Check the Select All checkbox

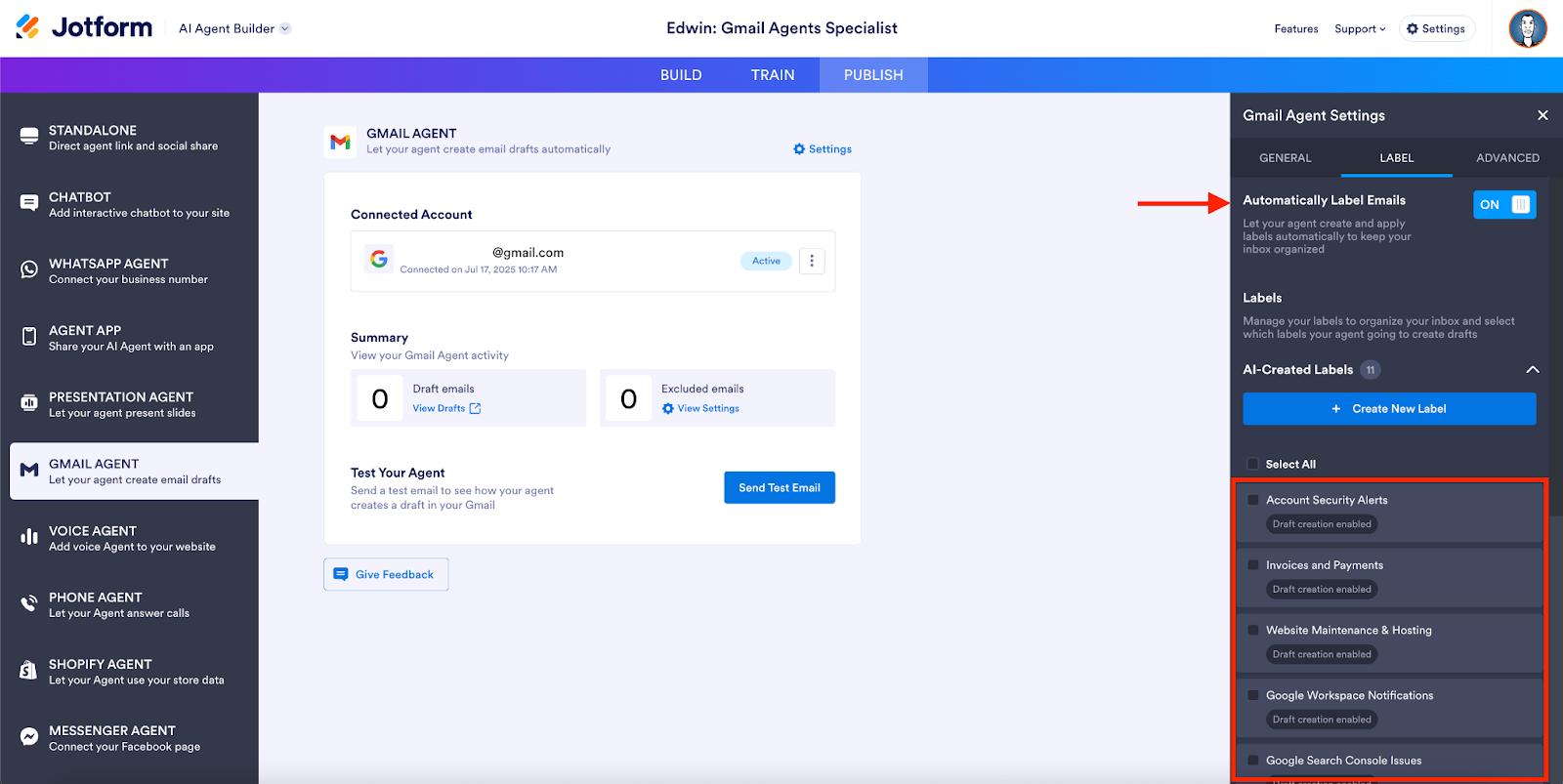tap(1253, 464)
